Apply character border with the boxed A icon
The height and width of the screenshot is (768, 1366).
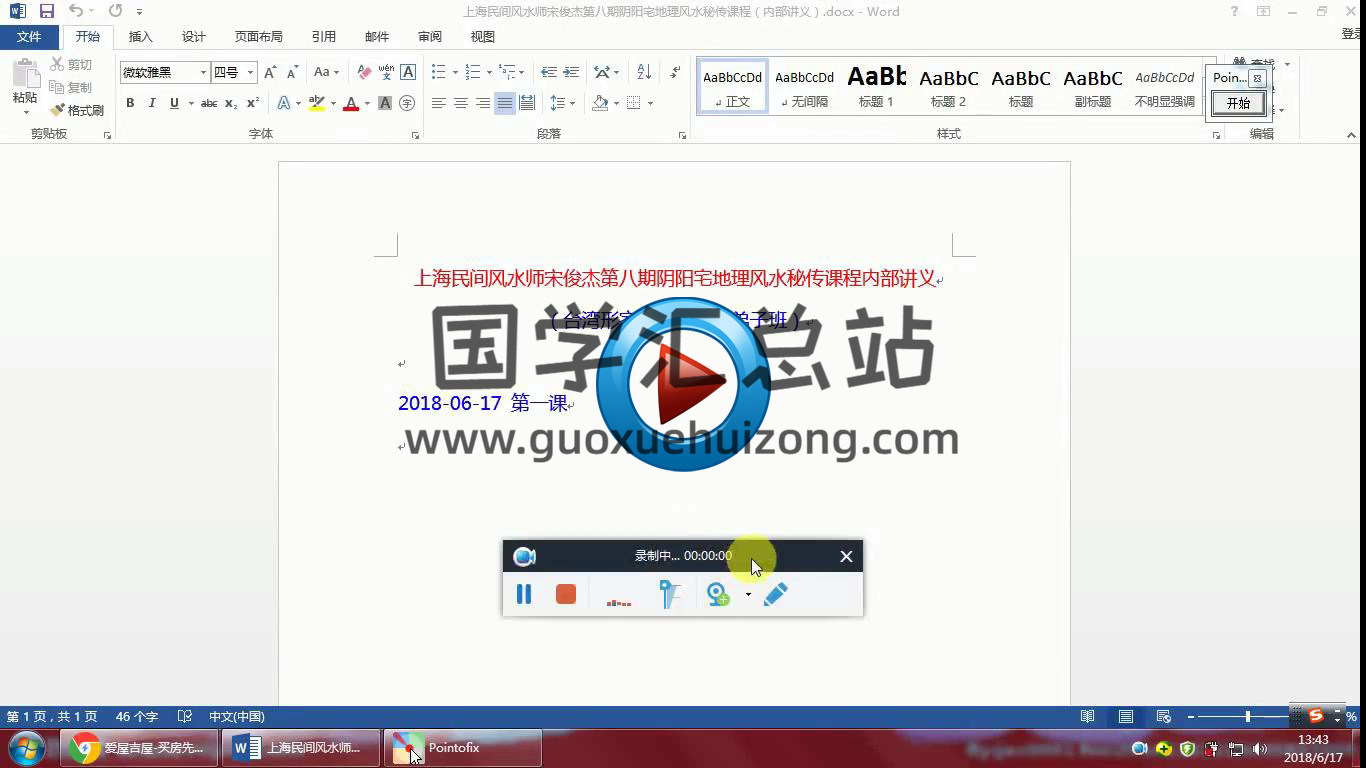[x=408, y=73]
